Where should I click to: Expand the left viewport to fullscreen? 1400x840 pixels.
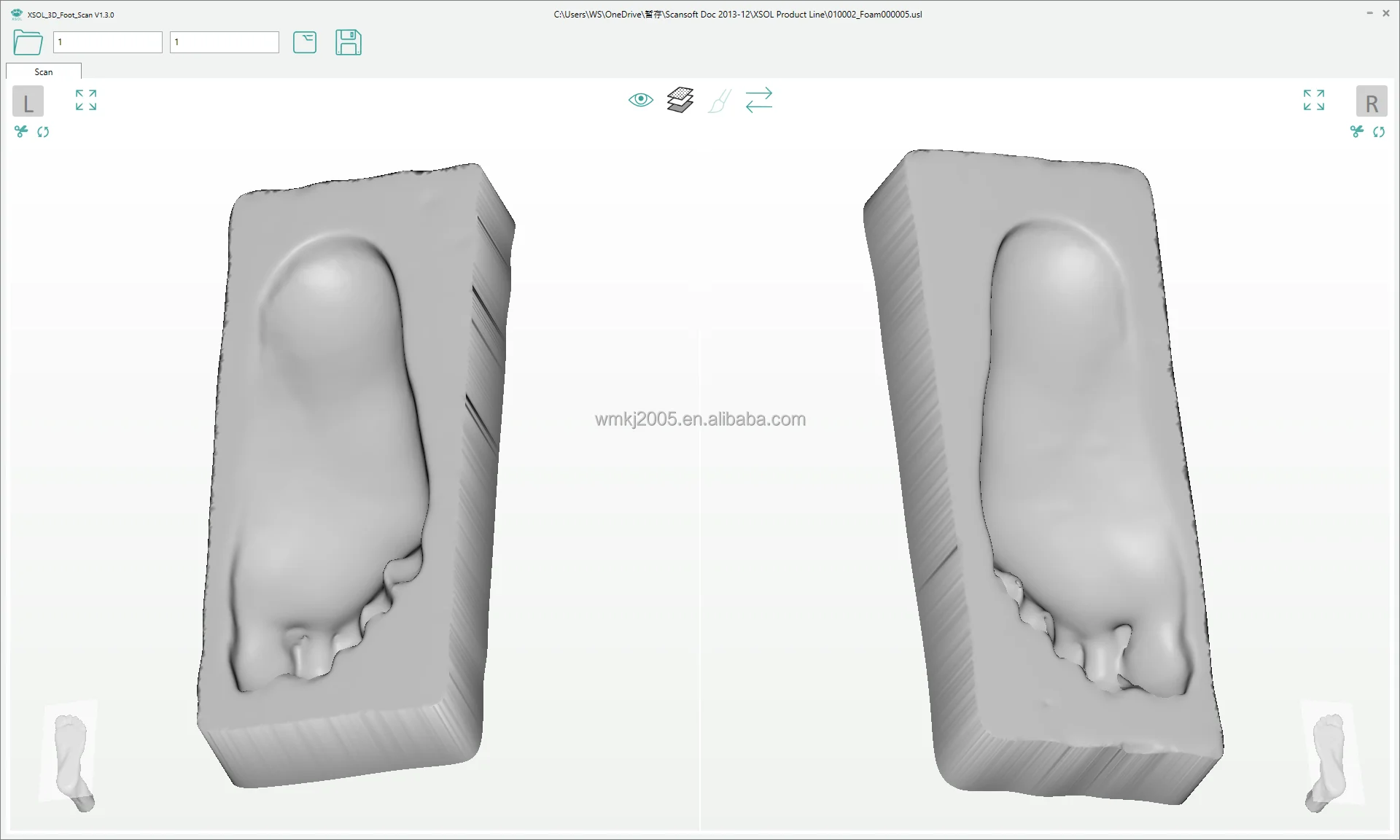coord(85,100)
